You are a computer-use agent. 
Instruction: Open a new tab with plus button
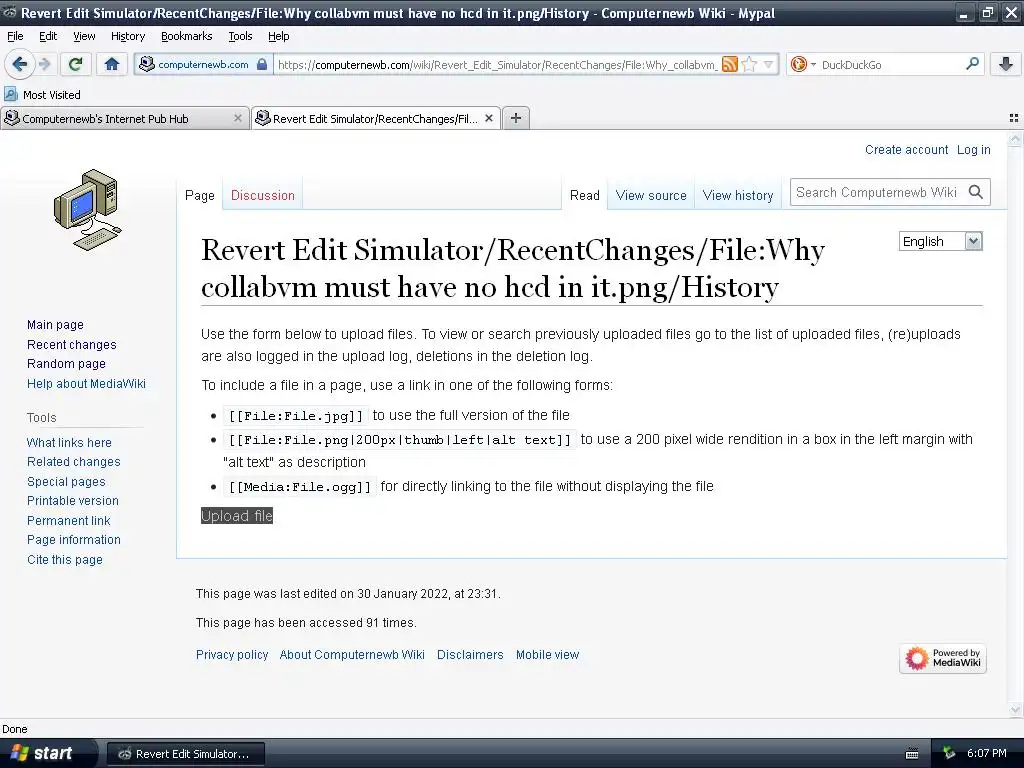516,118
